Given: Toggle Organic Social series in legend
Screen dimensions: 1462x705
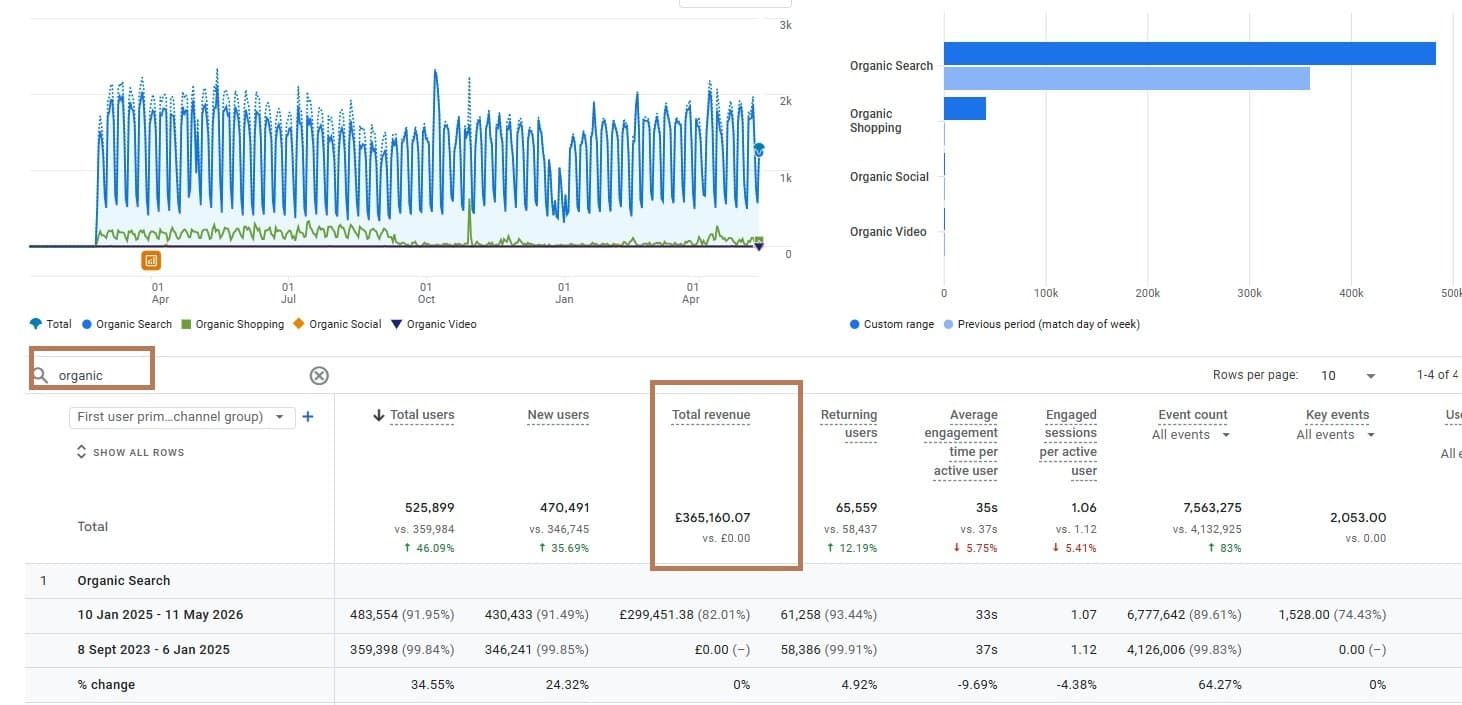Looking at the screenshot, I should (338, 324).
